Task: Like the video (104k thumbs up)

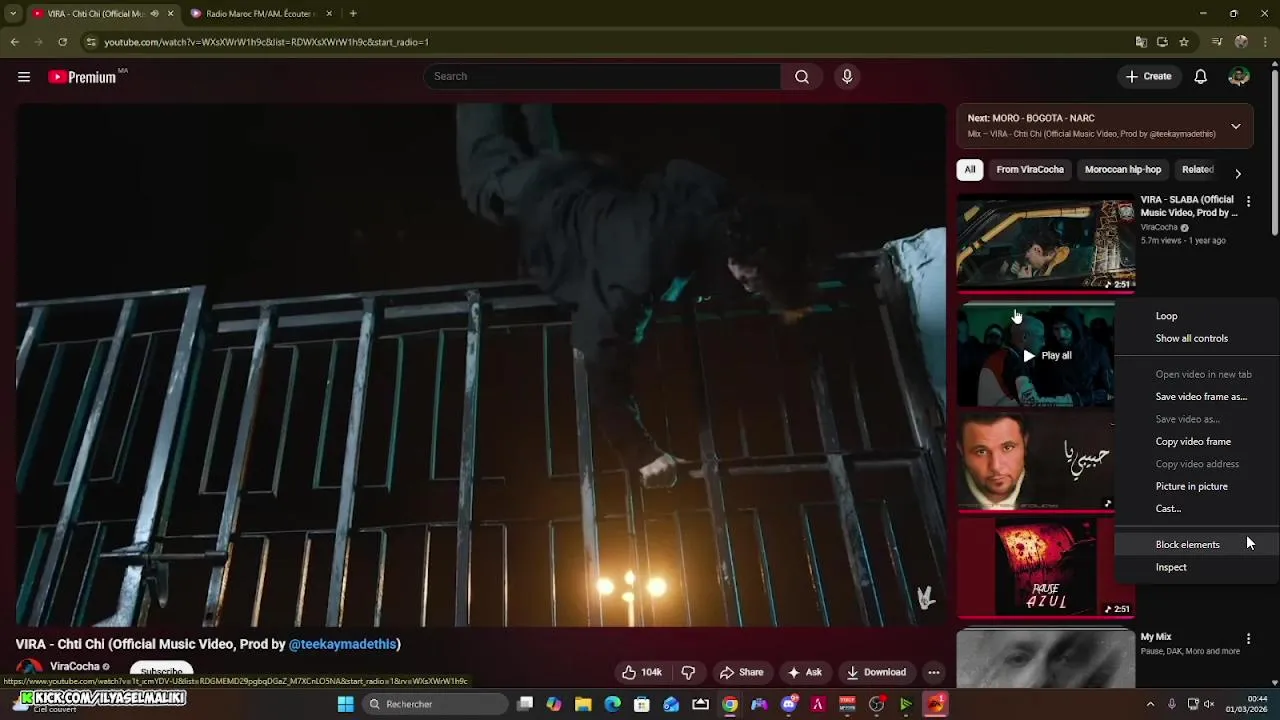Action: (641, 672)
